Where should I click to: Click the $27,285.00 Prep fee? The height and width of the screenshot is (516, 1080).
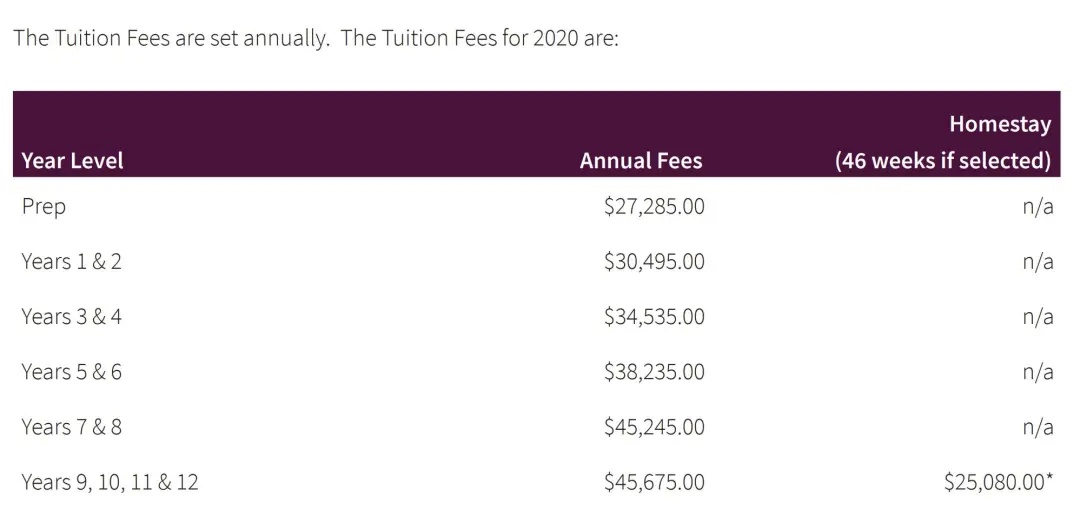pos(654,207)
